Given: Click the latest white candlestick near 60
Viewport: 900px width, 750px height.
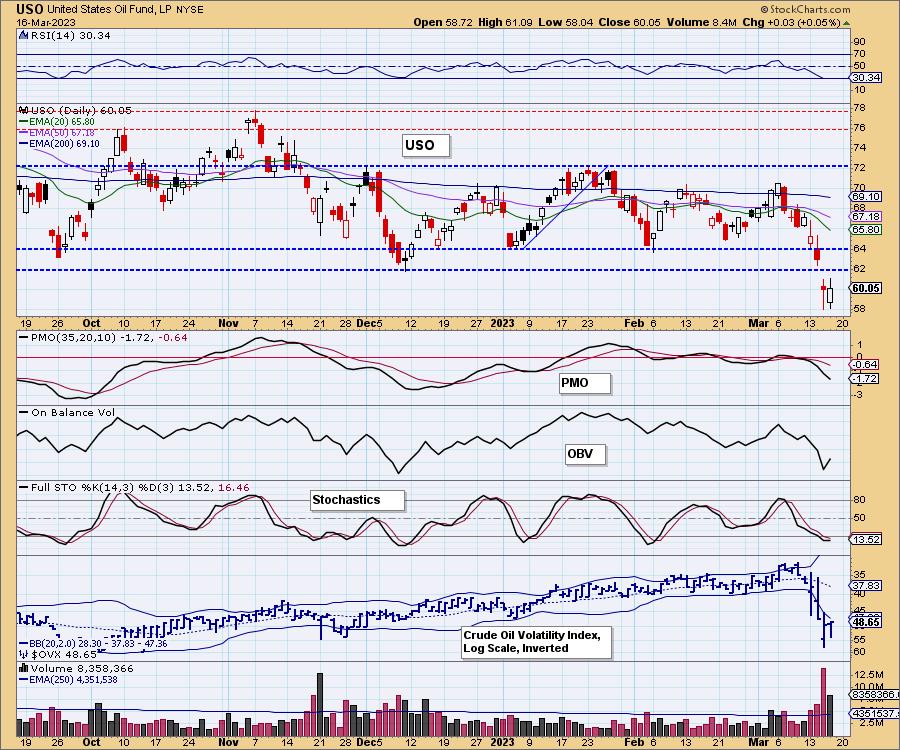Looking at the screenshot, I should (x=830, y=294).
